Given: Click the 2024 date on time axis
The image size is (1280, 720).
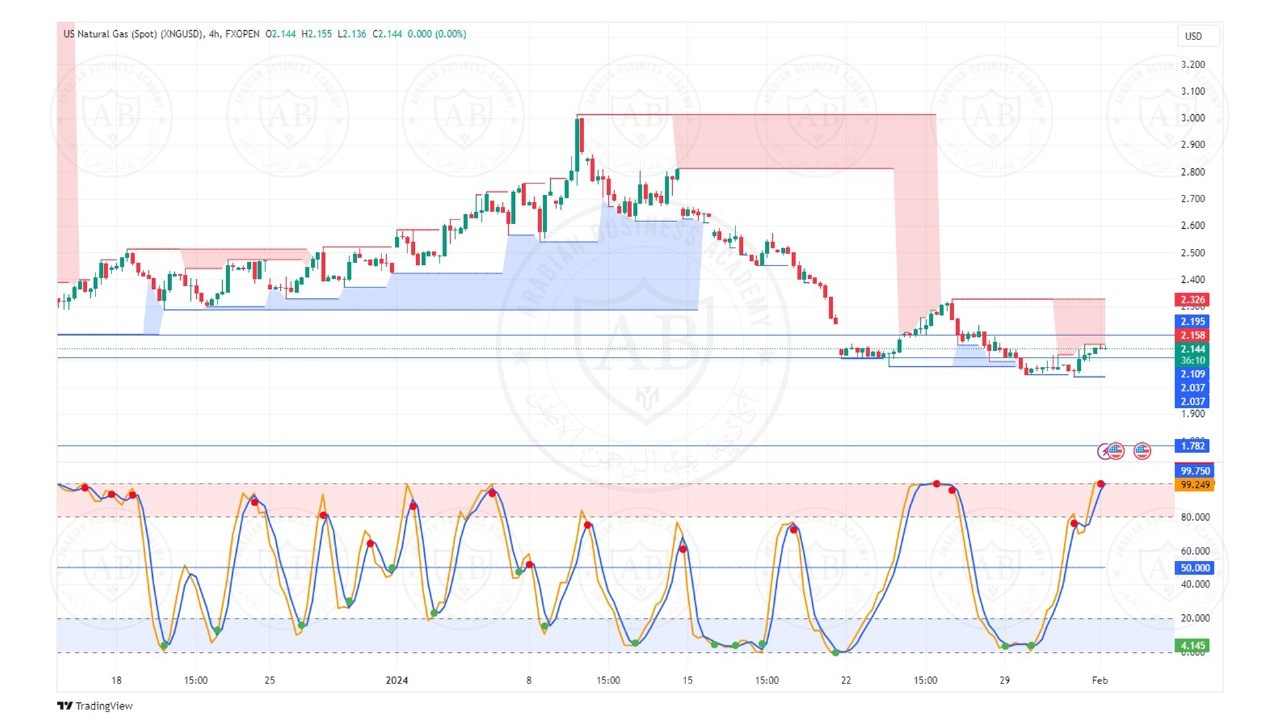Looking at the screenshot, I should click(397, 681).
